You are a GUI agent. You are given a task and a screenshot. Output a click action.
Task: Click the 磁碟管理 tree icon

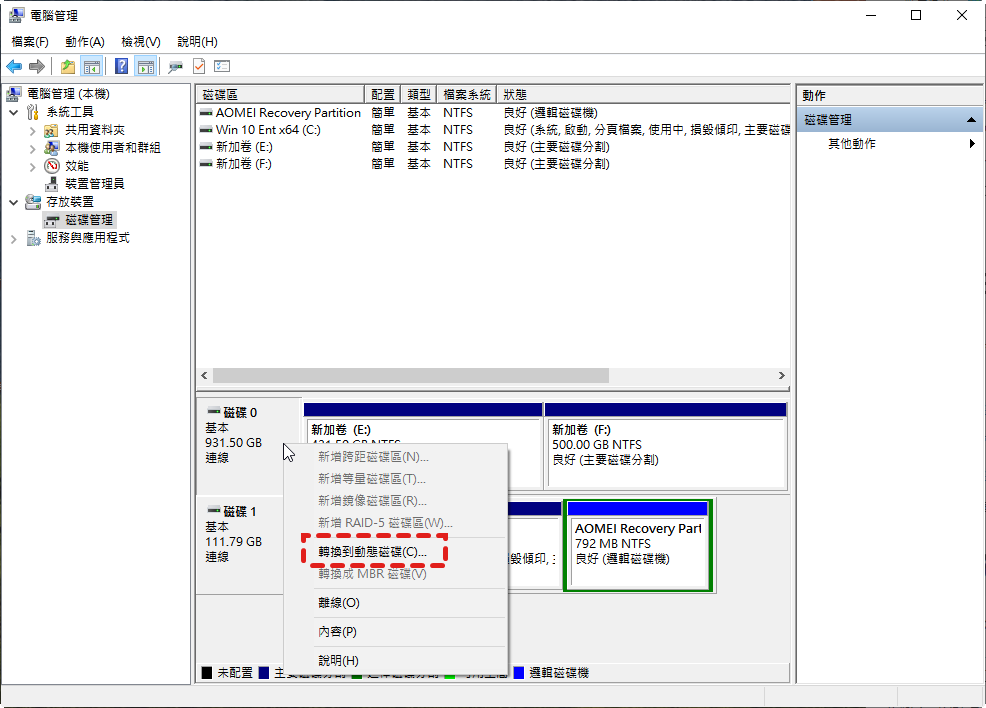(52, 220)
